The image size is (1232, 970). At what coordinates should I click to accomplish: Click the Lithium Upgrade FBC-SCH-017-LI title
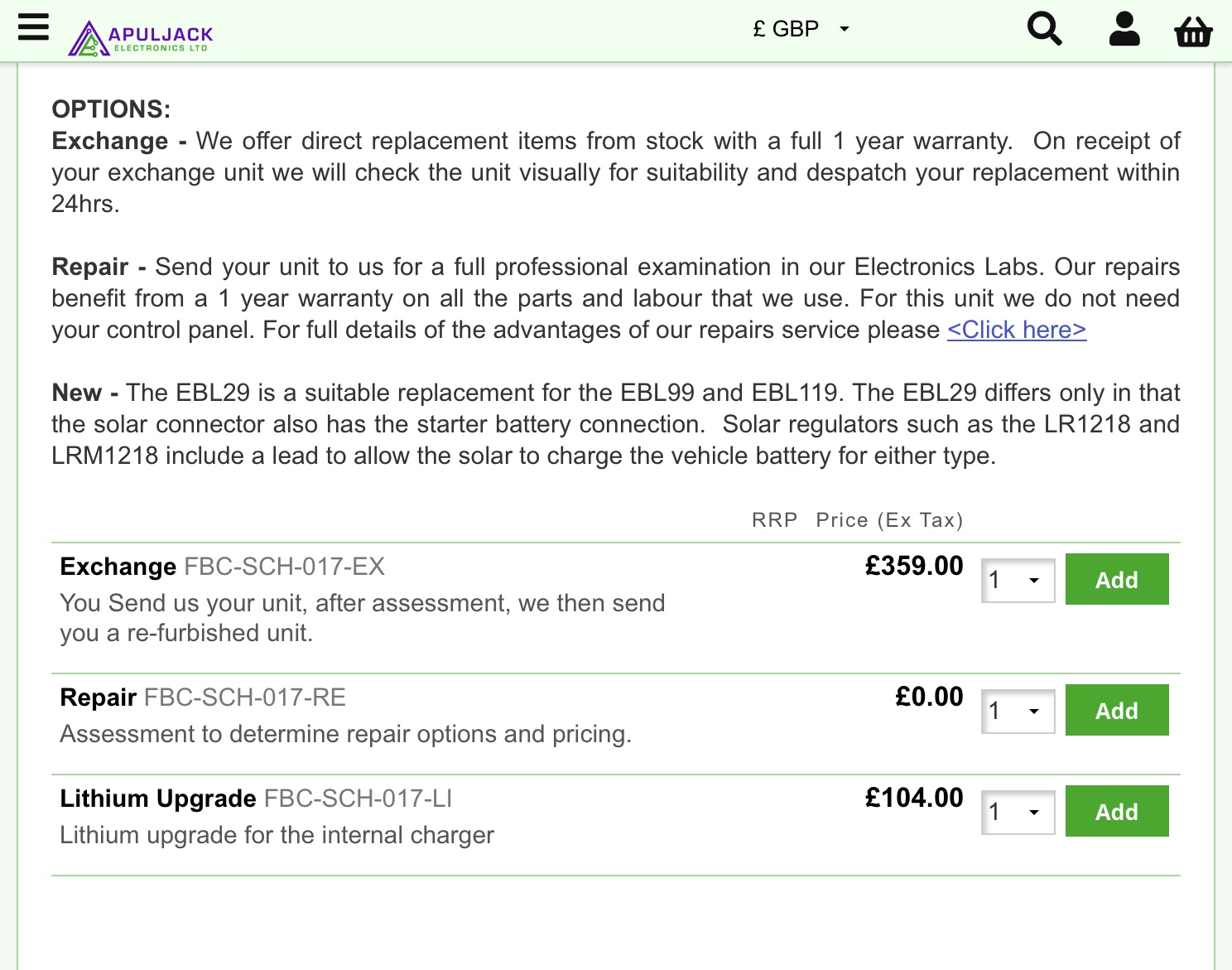[256, 799]
